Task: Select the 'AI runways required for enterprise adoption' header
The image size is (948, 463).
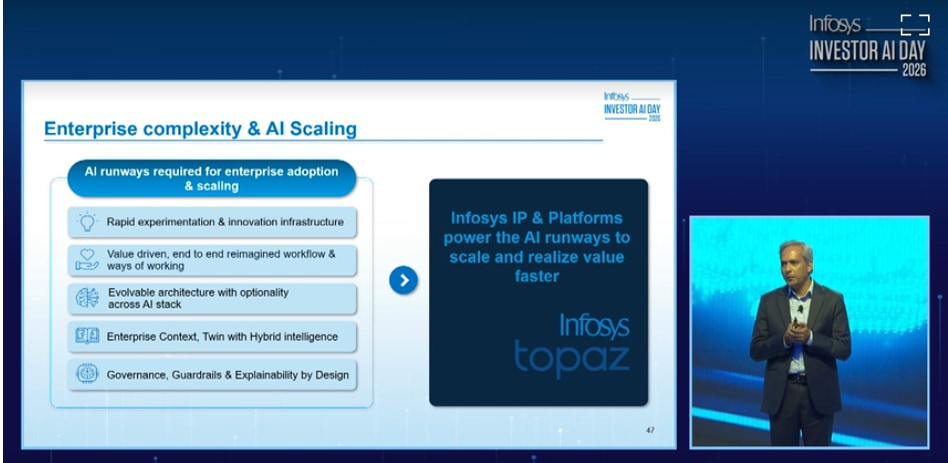Action: tap(211, 179)
